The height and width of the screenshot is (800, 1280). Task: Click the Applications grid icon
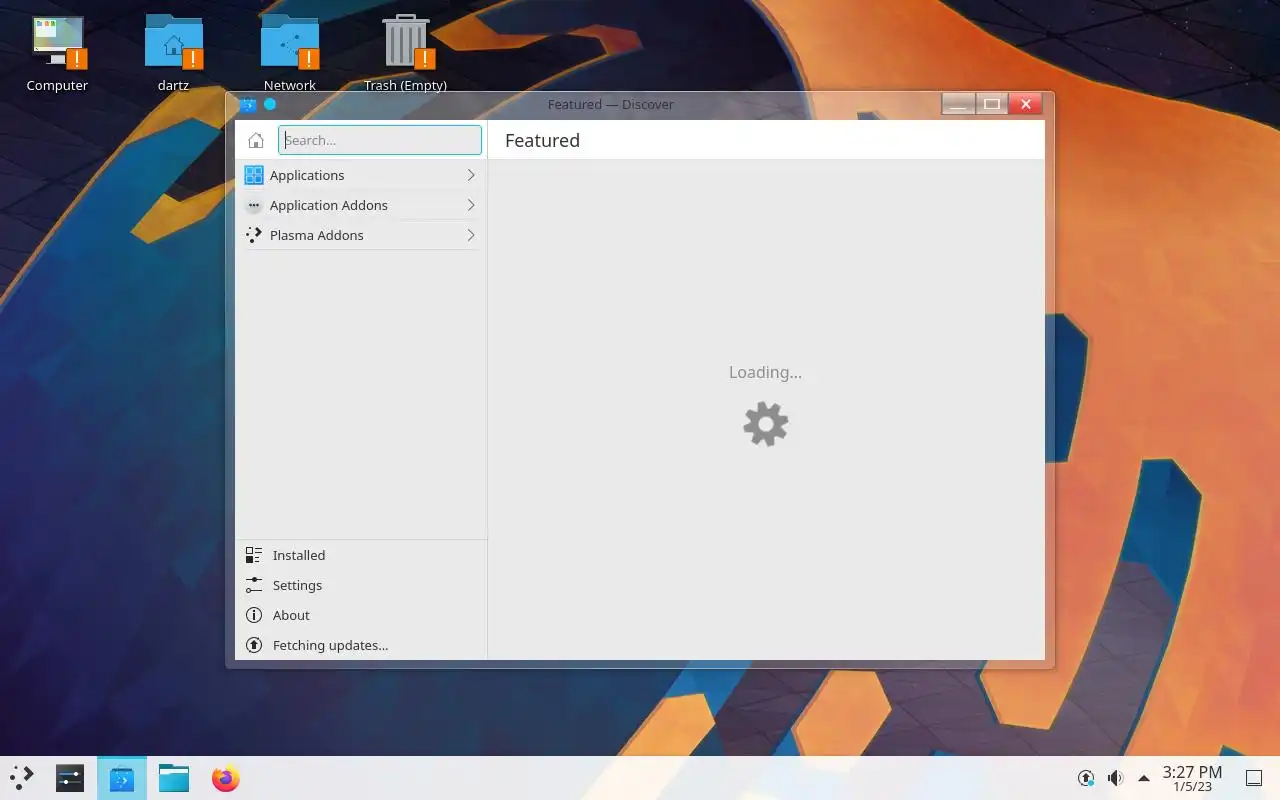254,175
